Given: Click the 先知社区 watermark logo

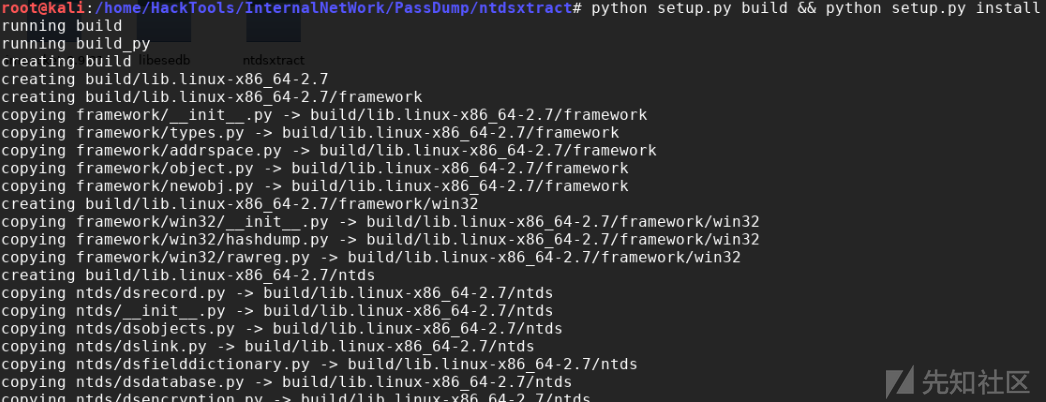Looking at the screenshot, I should [x=957, y=382].
